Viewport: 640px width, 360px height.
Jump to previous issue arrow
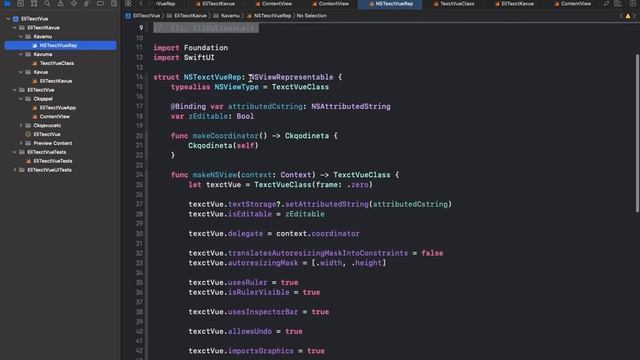point(621,16)
